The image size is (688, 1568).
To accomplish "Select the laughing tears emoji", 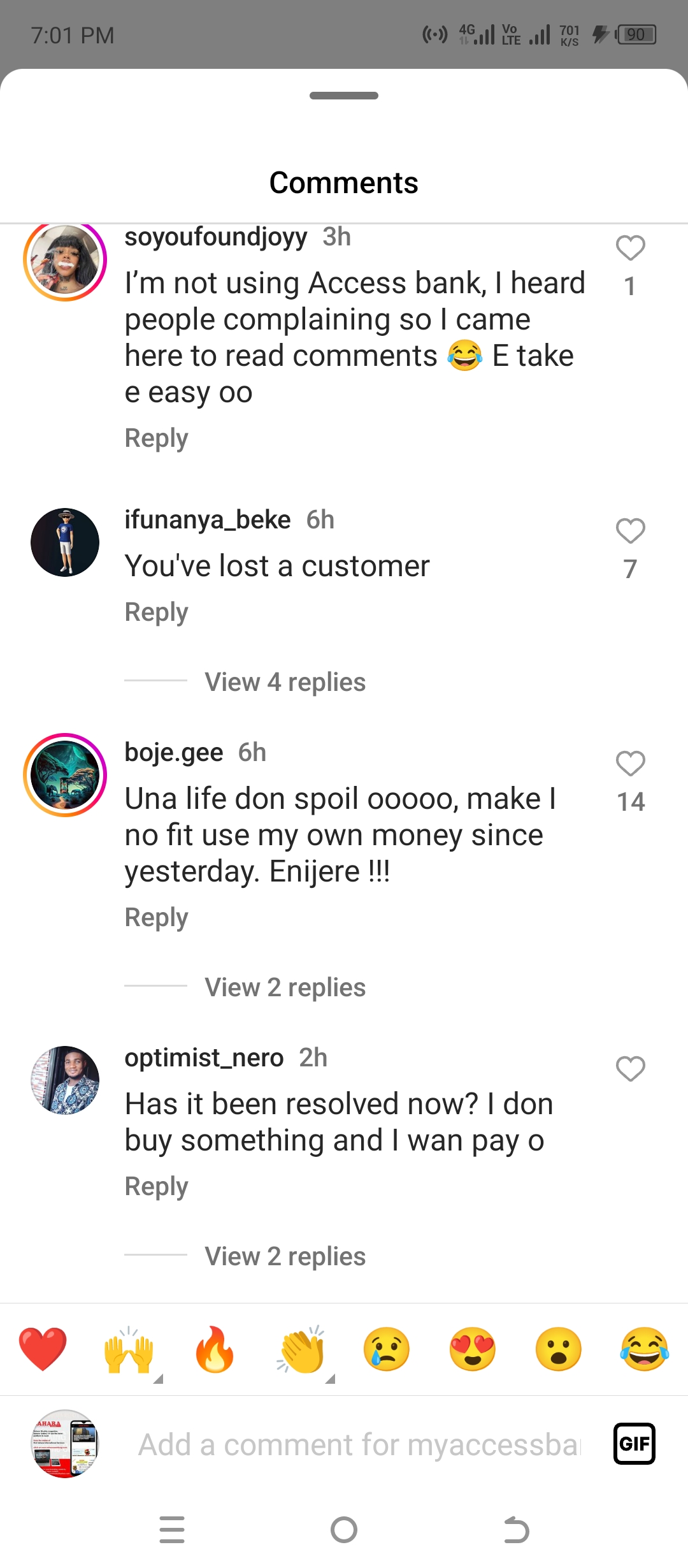I will coord(644,1349).
